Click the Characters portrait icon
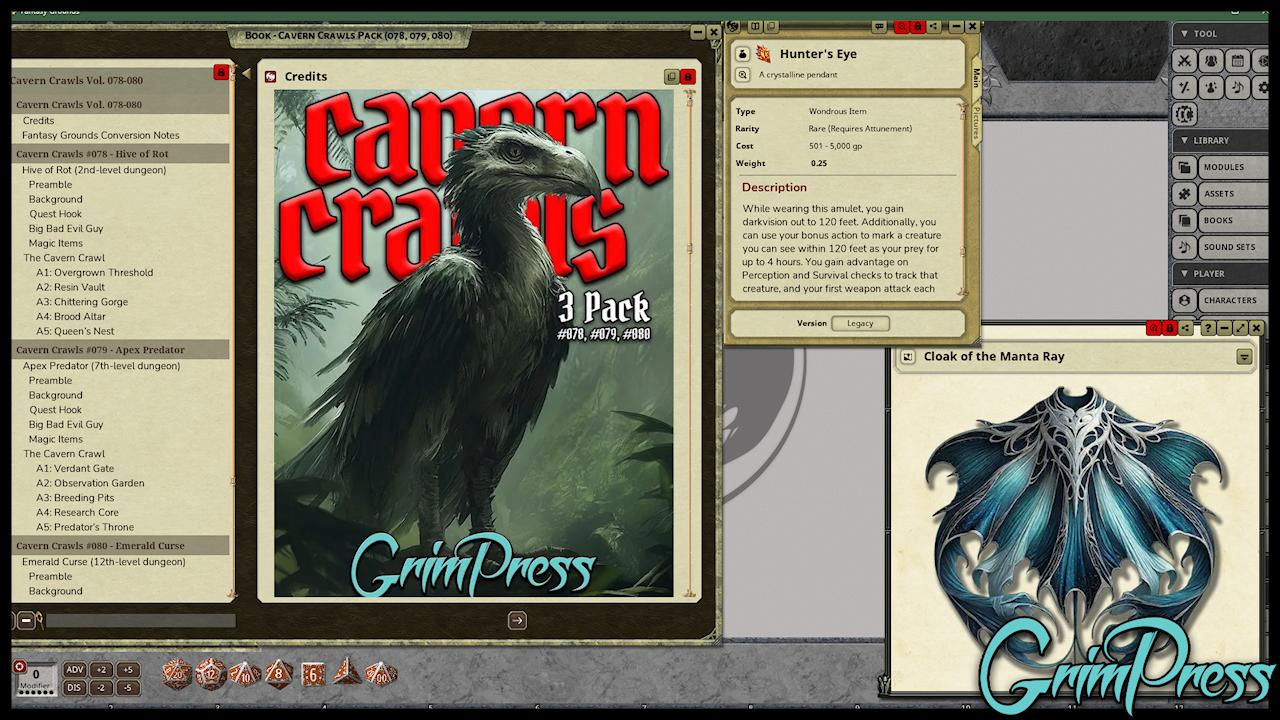 pos(1185,300)
